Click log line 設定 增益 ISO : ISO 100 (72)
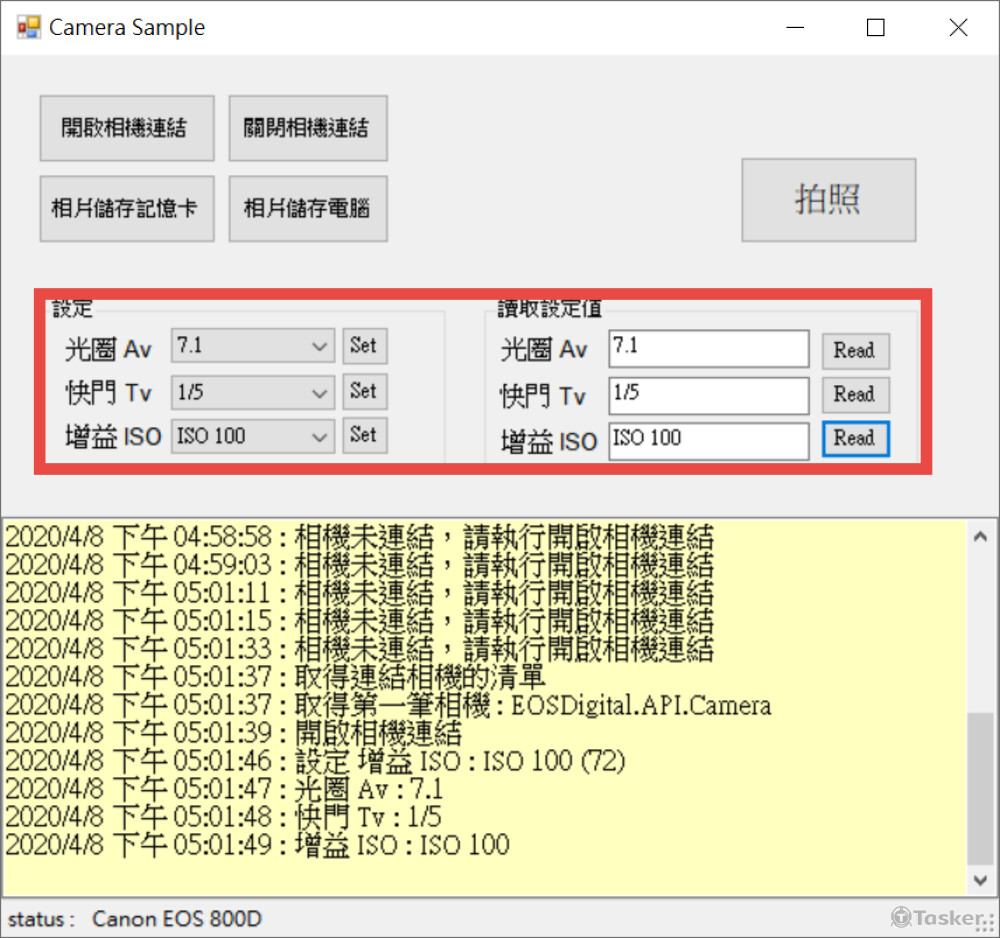Screen dimensions: 1000x938 pos(315,761)
